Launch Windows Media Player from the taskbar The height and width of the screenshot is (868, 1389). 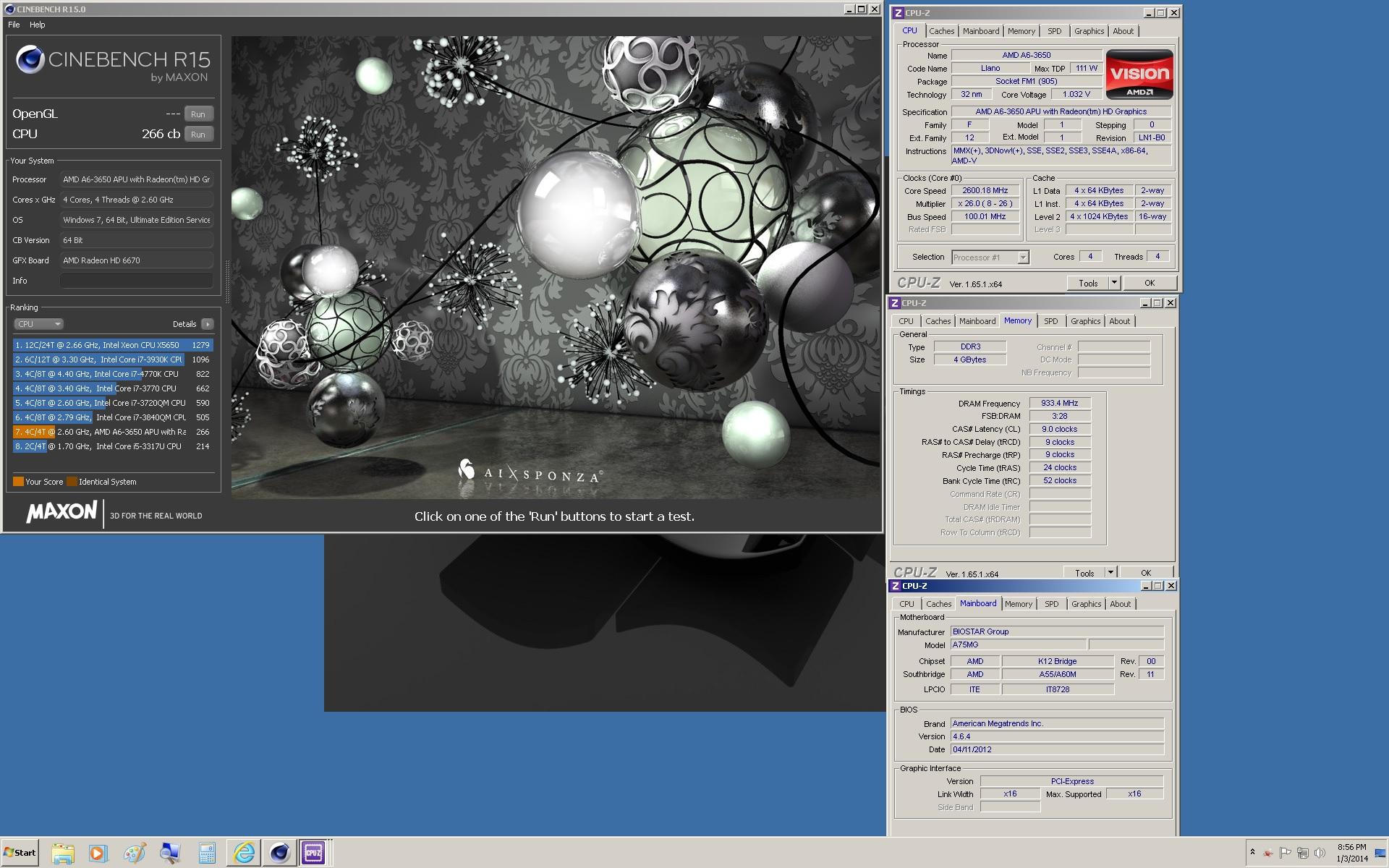pyautogui.click(x=98, y=853)
